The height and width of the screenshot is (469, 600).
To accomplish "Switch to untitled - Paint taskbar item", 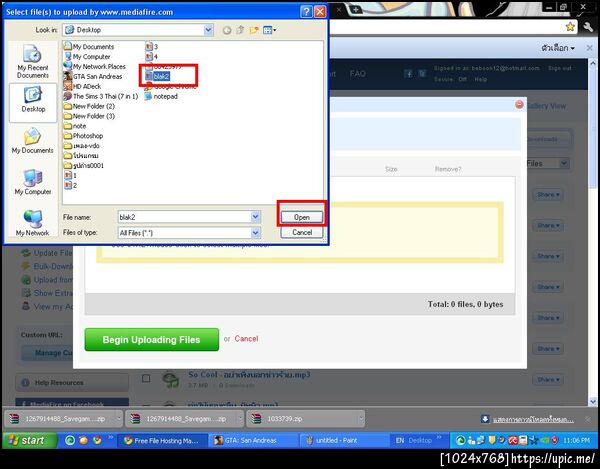I will coord(343,441).
